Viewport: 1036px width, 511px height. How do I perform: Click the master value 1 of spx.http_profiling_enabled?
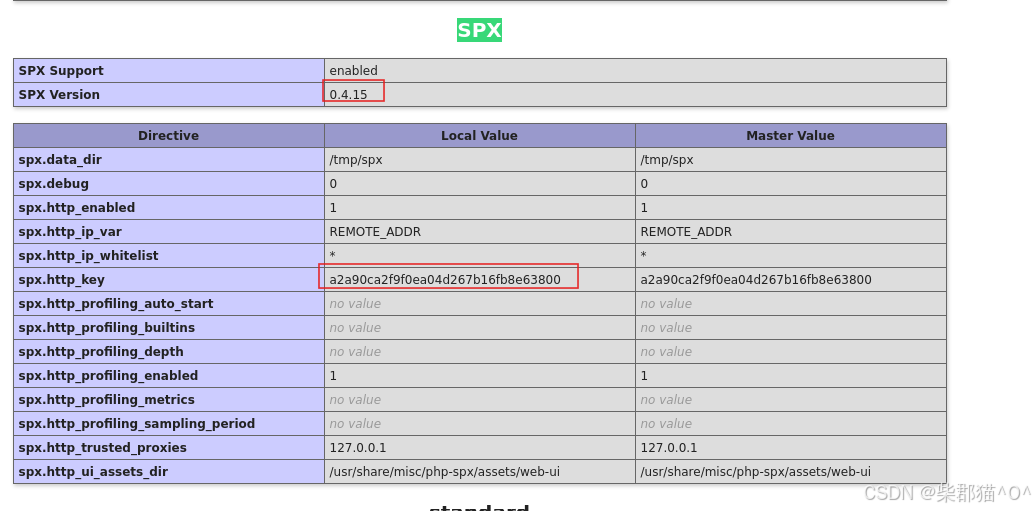[644, 375]
